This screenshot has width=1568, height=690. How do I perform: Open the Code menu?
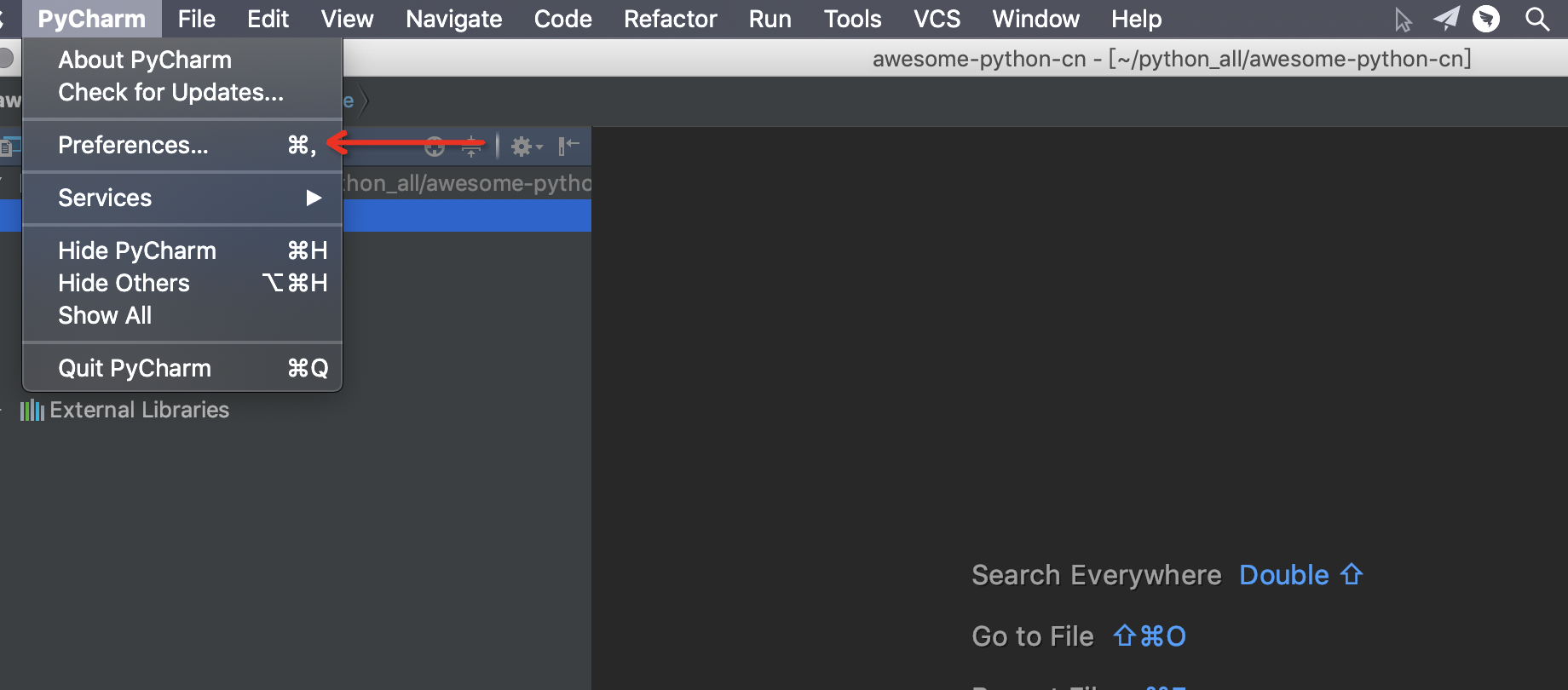[562, 19]
